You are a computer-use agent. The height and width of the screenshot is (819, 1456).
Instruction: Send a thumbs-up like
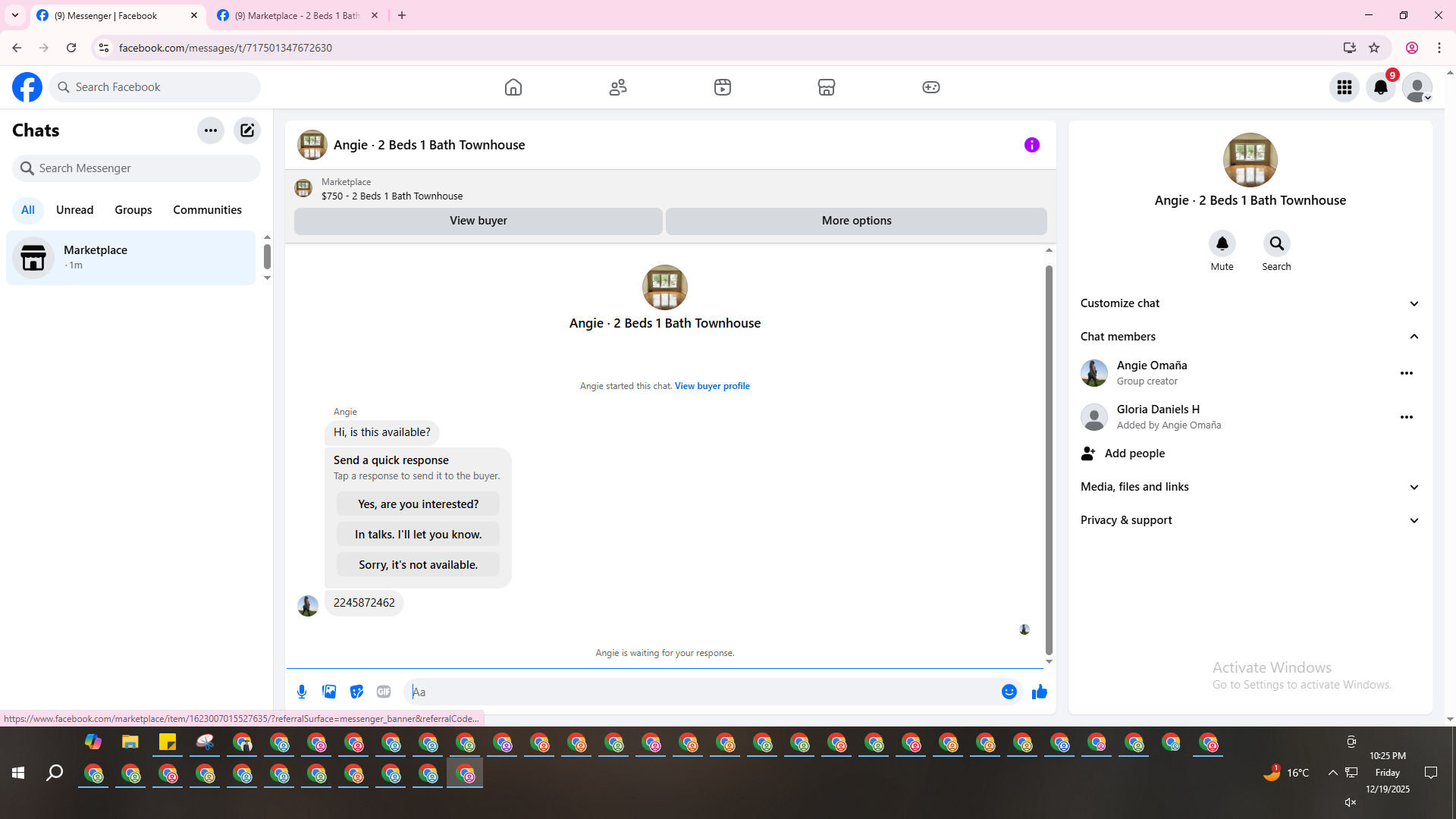click(1039, 692)
